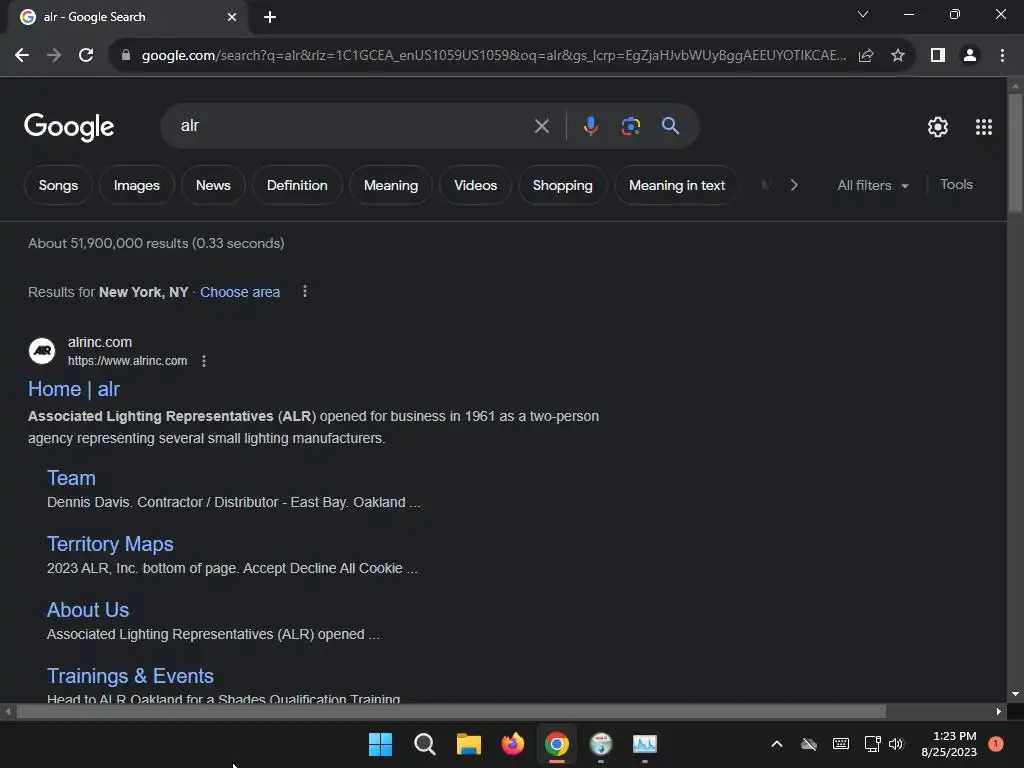Launch Firefox from taskbar
Screen dimensions: 1024x768
click(513, 744)
